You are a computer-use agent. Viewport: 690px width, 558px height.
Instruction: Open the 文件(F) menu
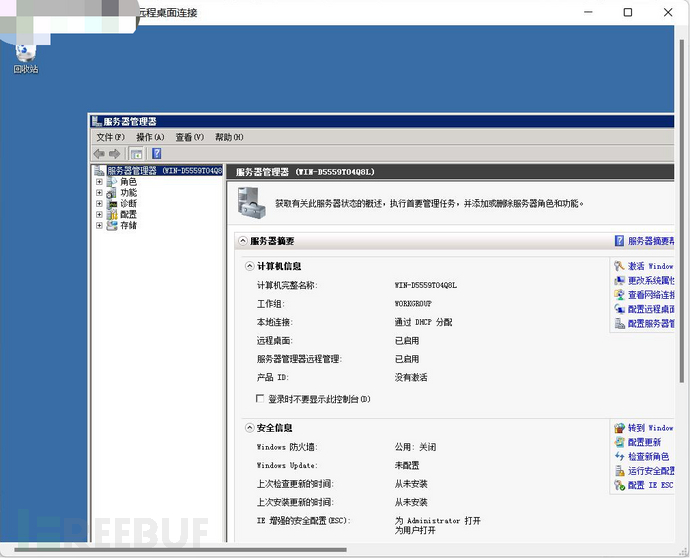(x=110, y=137)
